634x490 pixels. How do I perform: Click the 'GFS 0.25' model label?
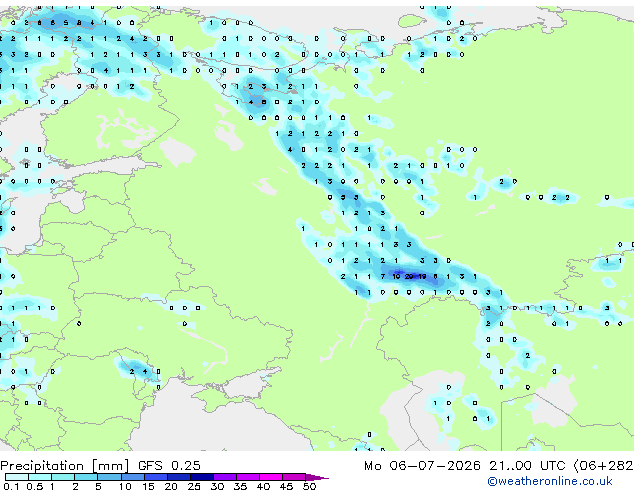pos(169,466)
